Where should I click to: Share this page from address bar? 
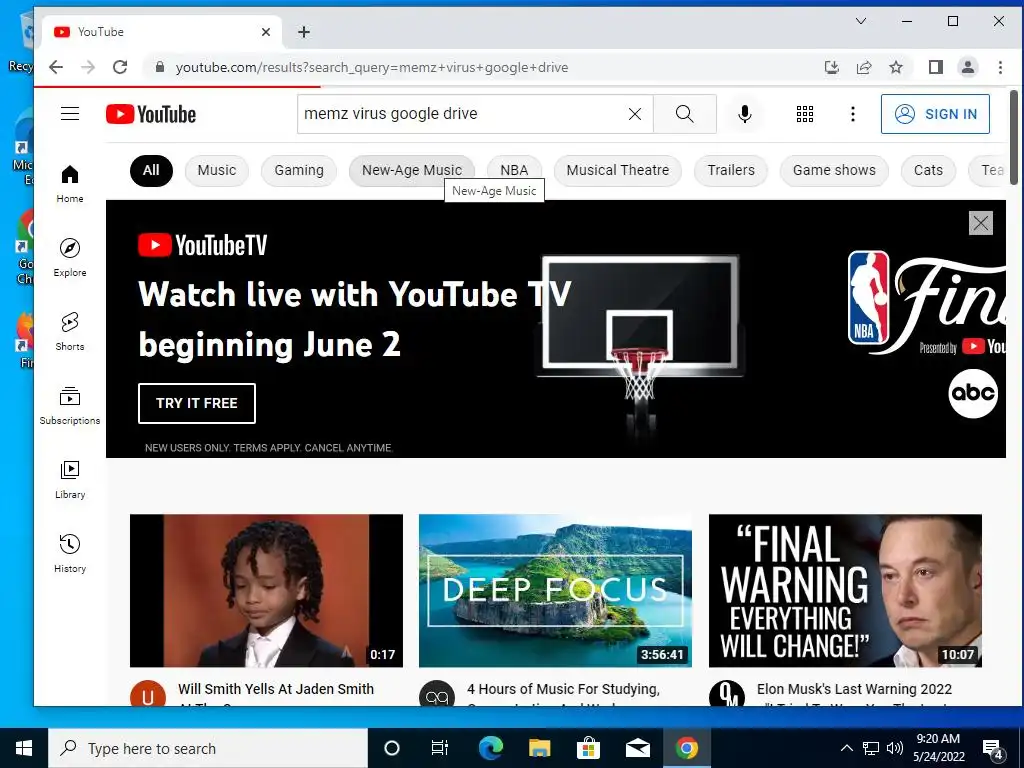pos(864,67)
